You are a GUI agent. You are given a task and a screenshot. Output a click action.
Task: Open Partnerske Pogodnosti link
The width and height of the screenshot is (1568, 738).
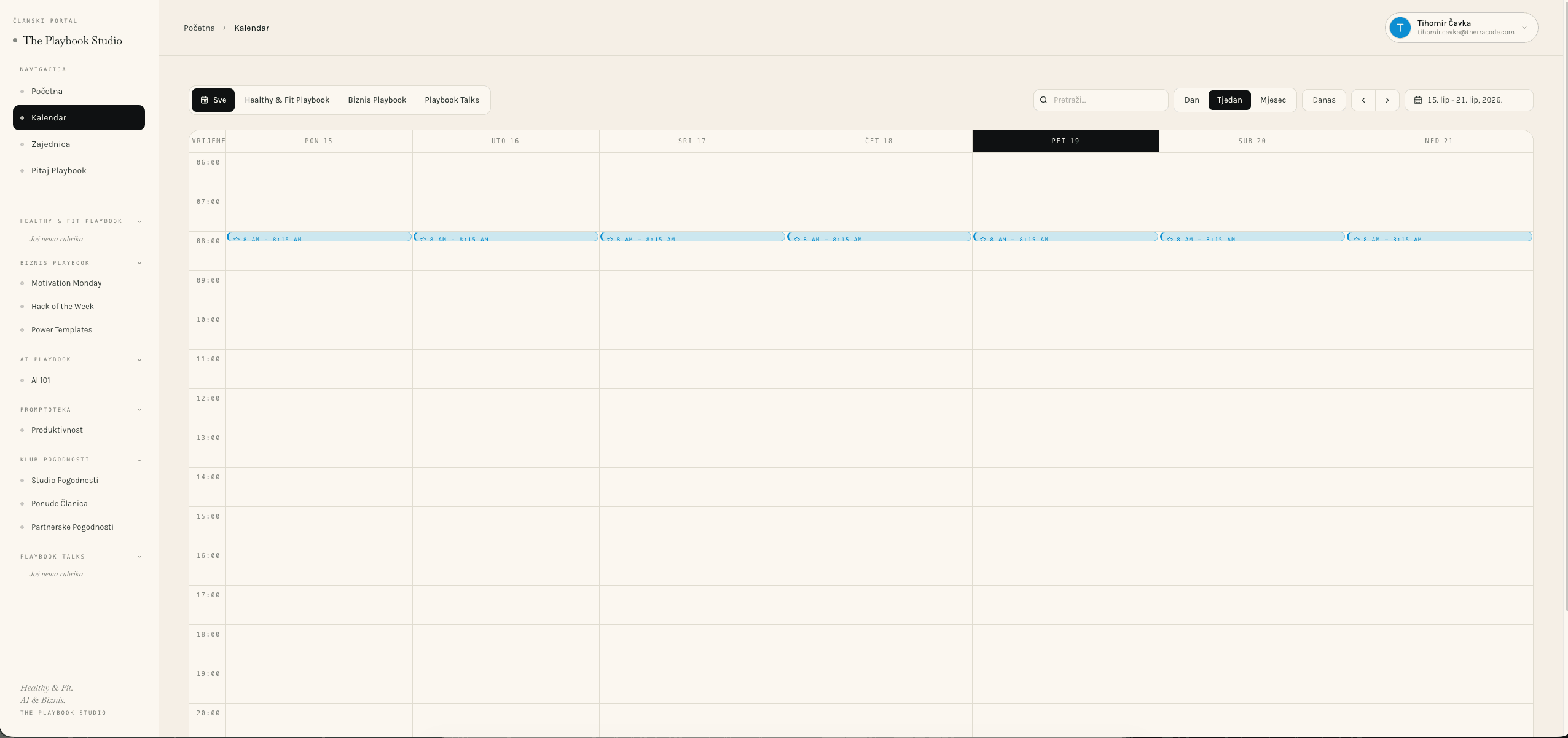73,527
